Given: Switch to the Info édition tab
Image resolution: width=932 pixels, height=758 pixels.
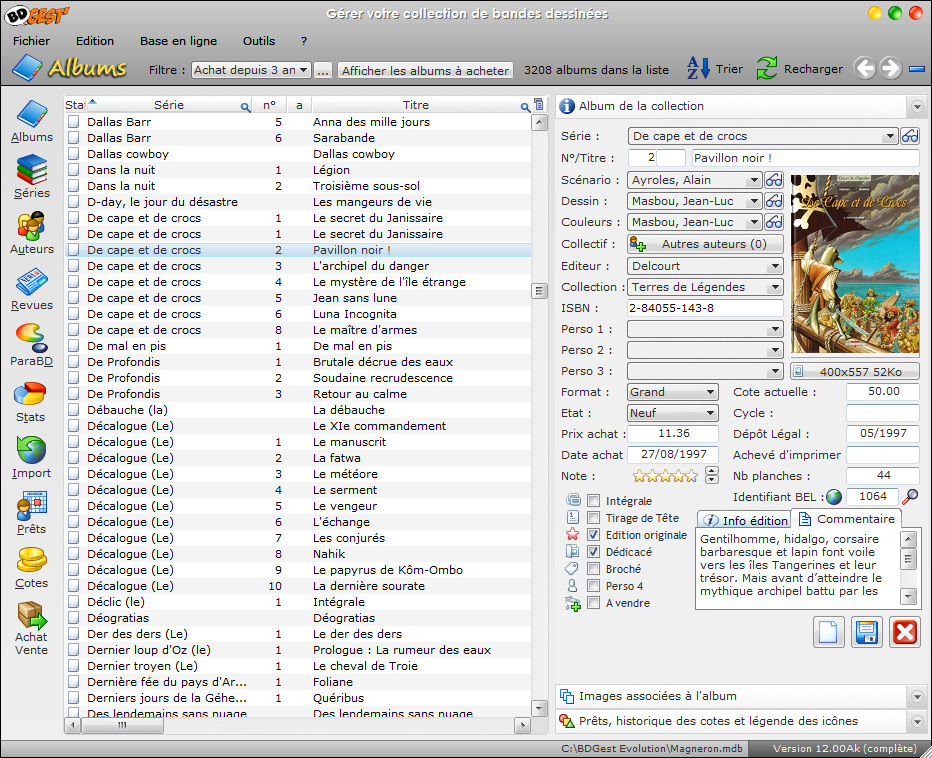Looking at the screenshot, I should coord(743,521).
